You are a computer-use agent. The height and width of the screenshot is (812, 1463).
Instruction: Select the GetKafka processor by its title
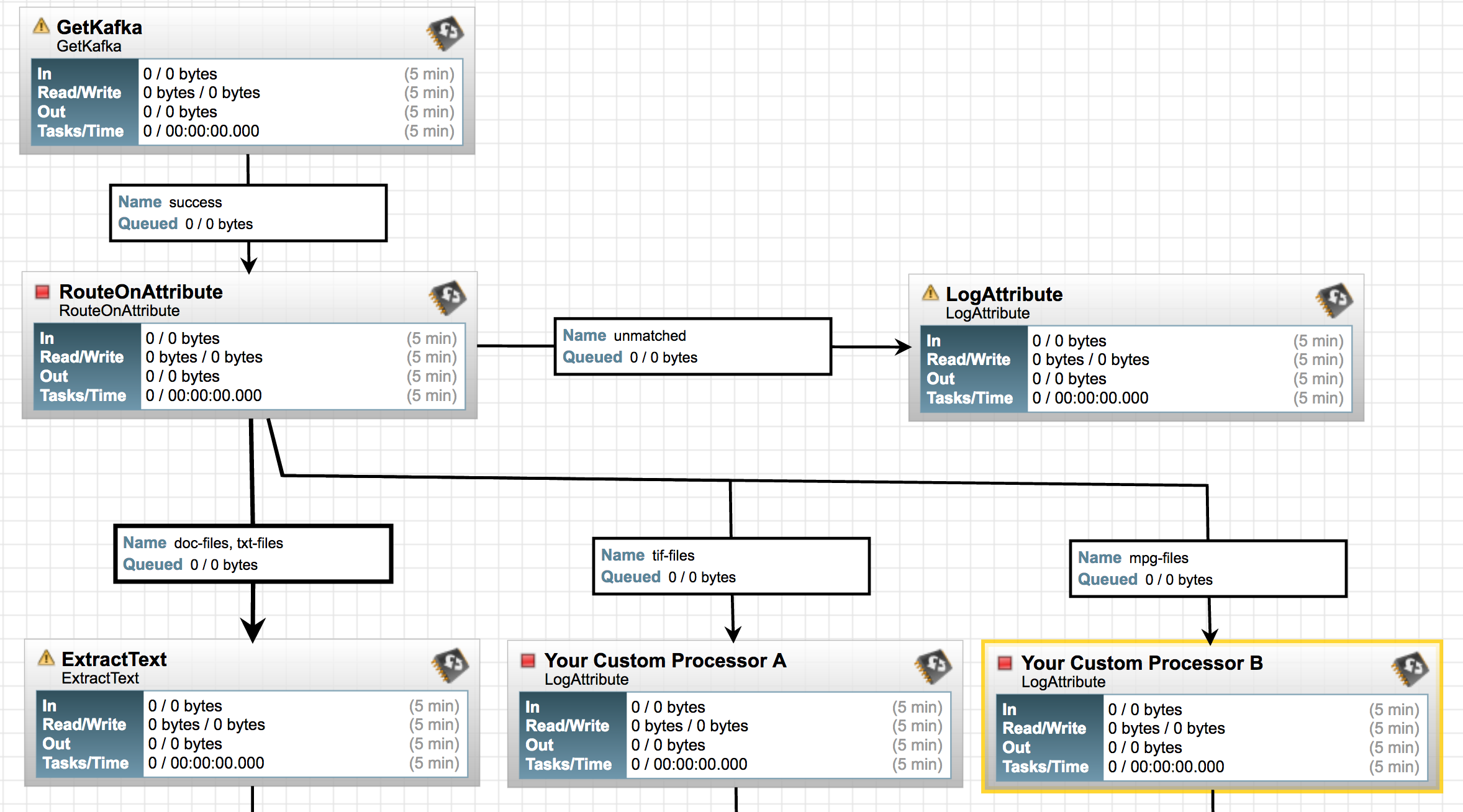pyautogui.click(x=99, y=27)
